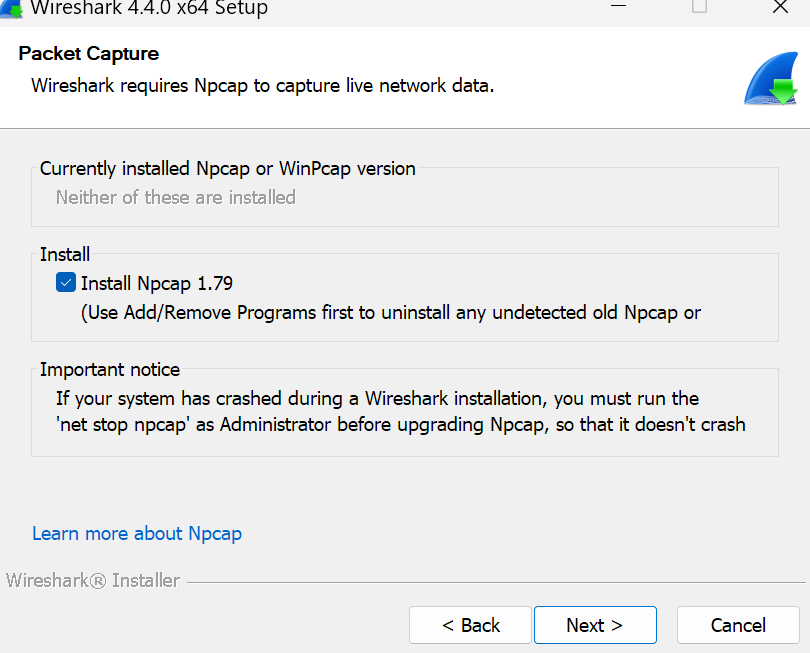Go back with the Back button
This screenshot has width=810, height=653.
click(470, 625)
